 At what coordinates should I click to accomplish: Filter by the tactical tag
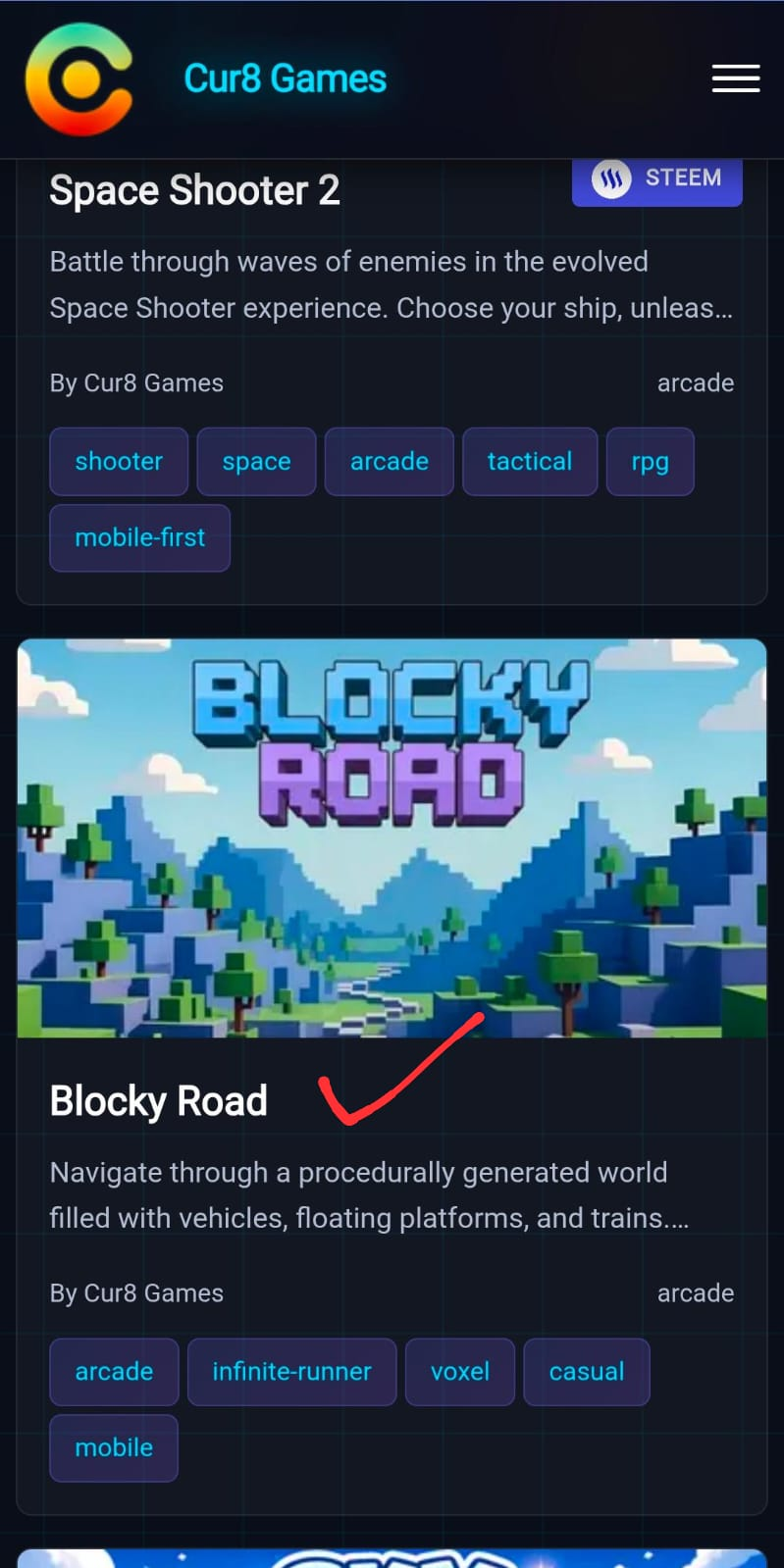coord(530,461)
